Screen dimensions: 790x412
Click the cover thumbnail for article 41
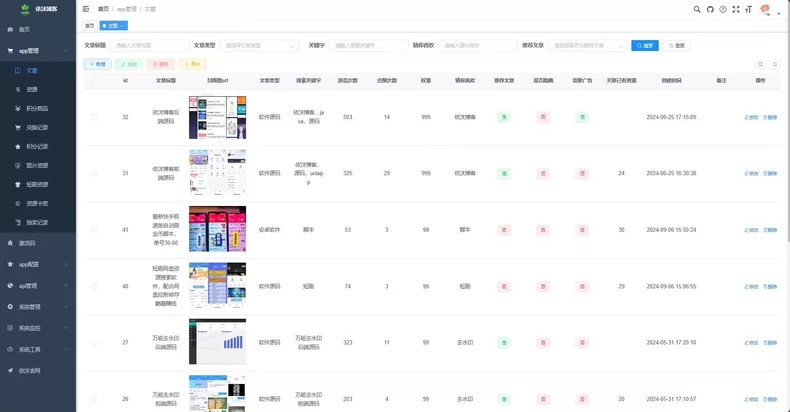[x=218, y=229]
